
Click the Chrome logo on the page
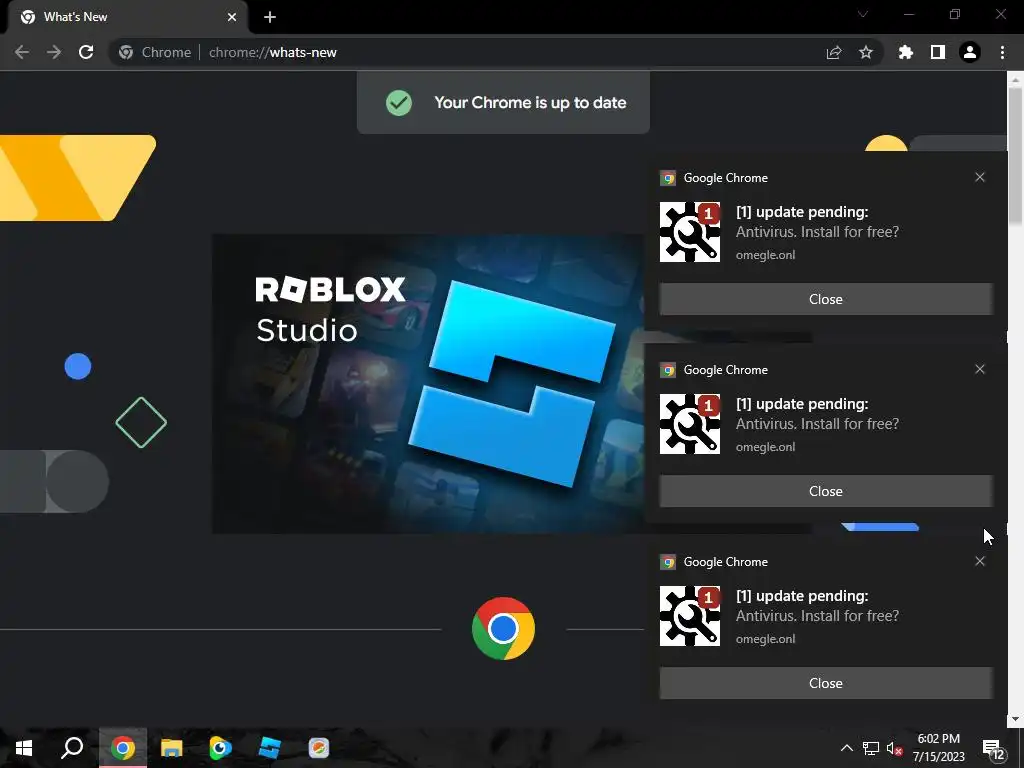coord(503,628)
